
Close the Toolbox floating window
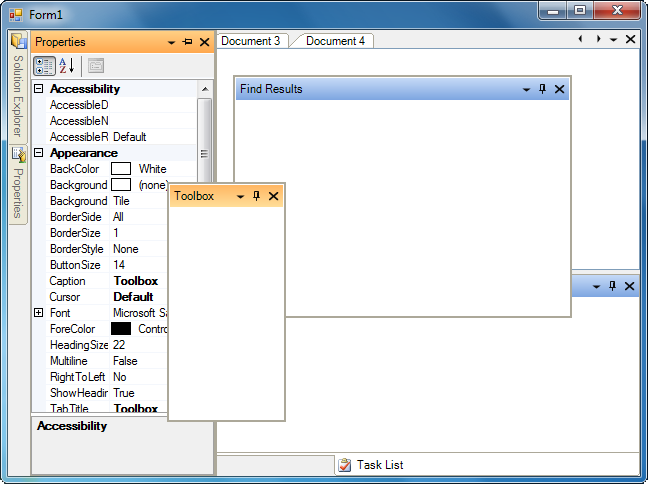(273, 196)
